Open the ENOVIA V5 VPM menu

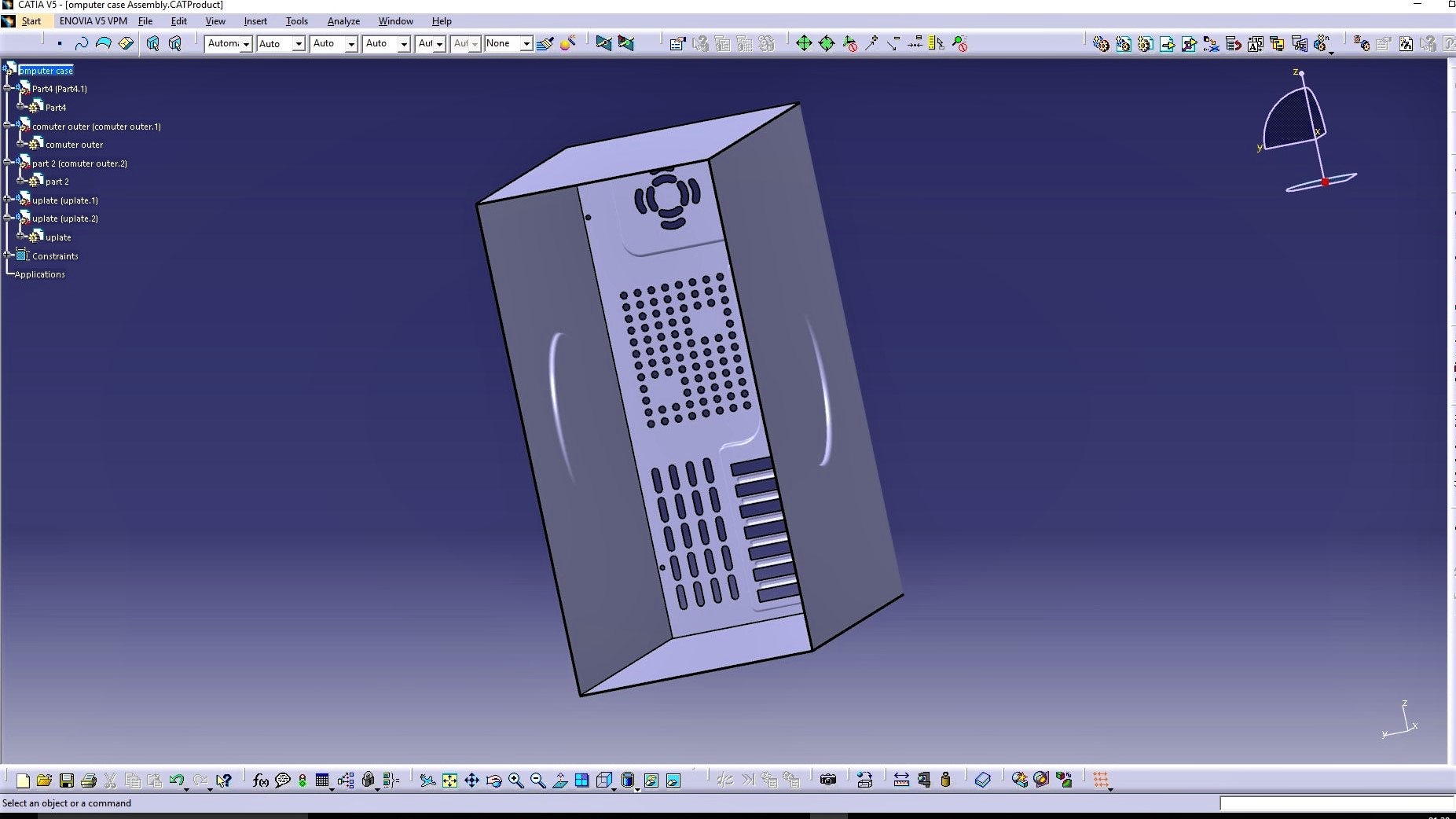93,21
